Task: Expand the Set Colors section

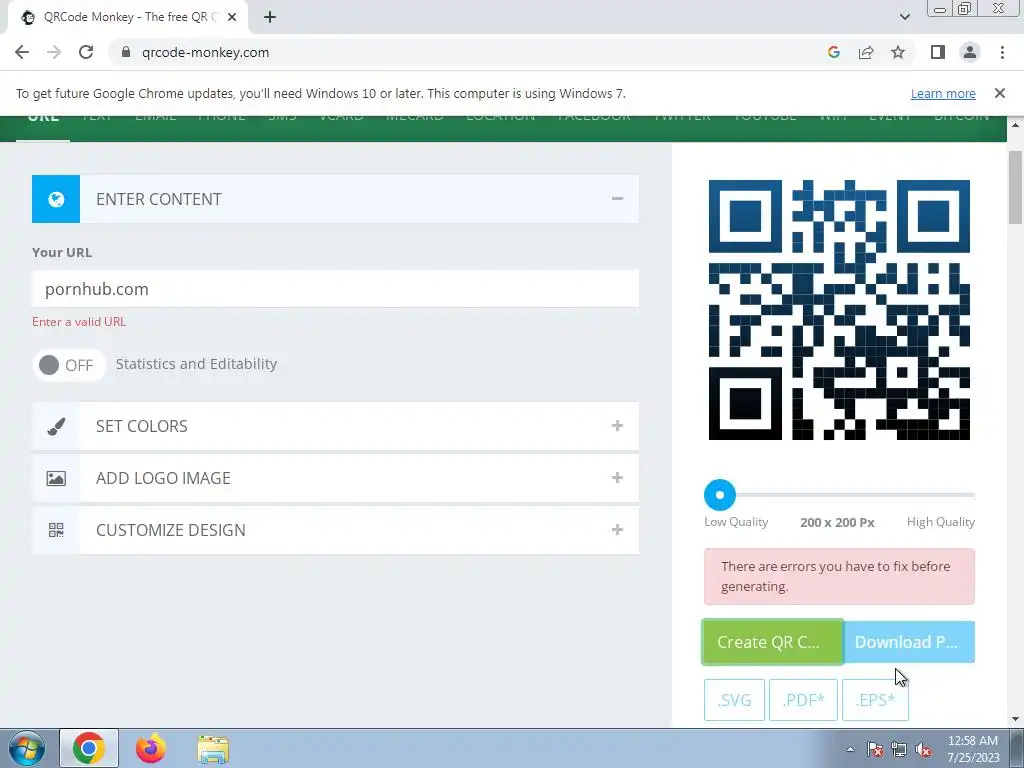Action: 617,426
